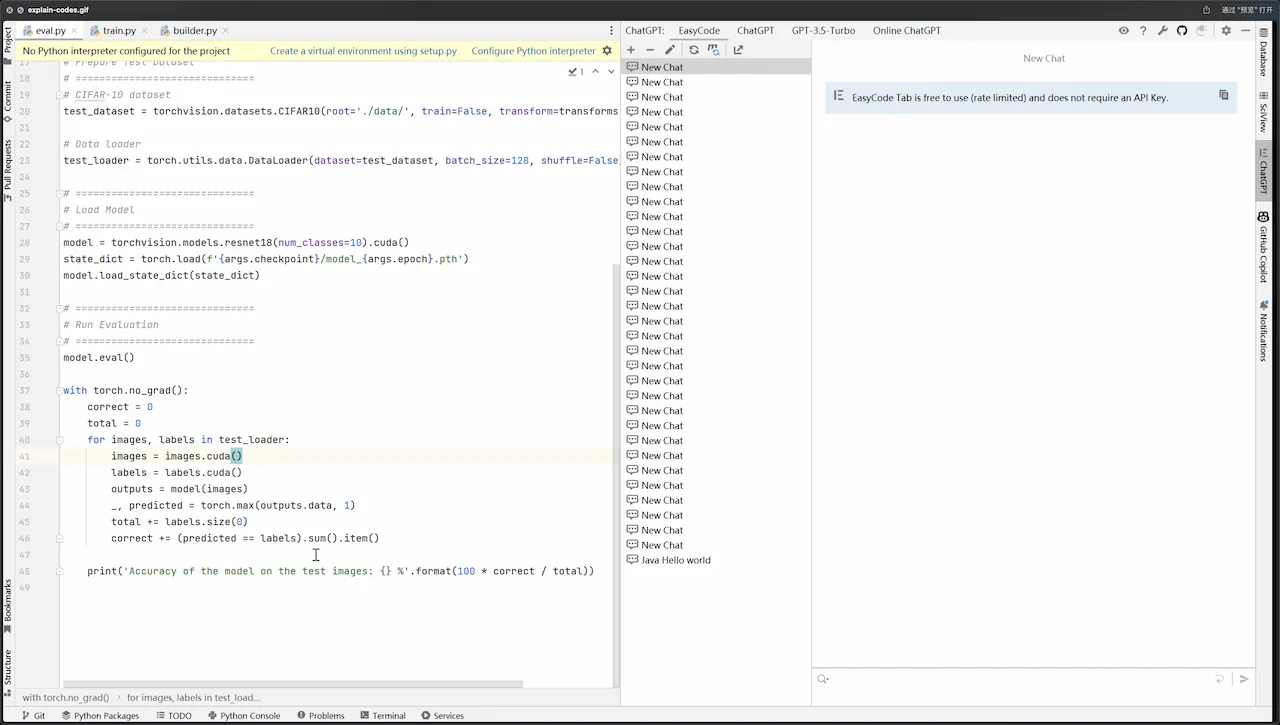Collapse the for loop fold at line 40

pos(60,440)
